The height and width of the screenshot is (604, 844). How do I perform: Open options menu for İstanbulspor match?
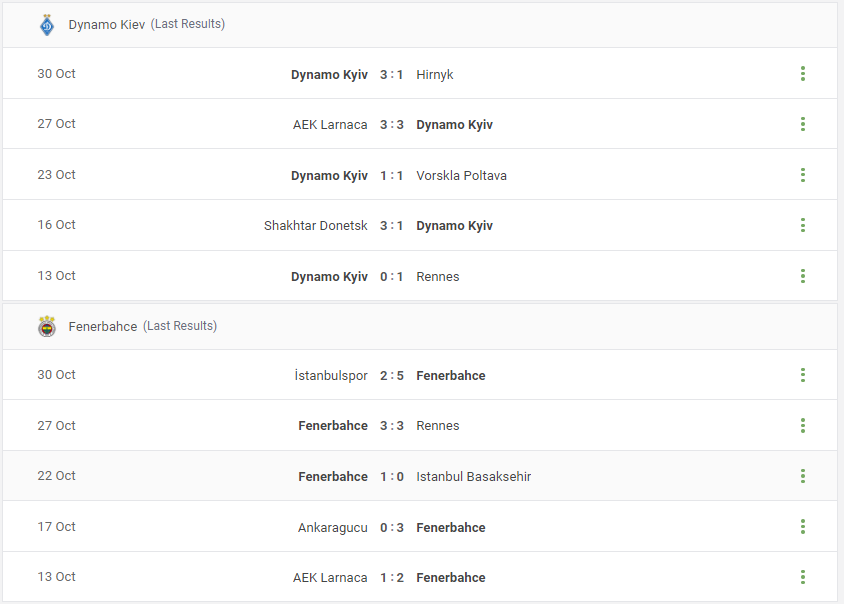(803, 375)
